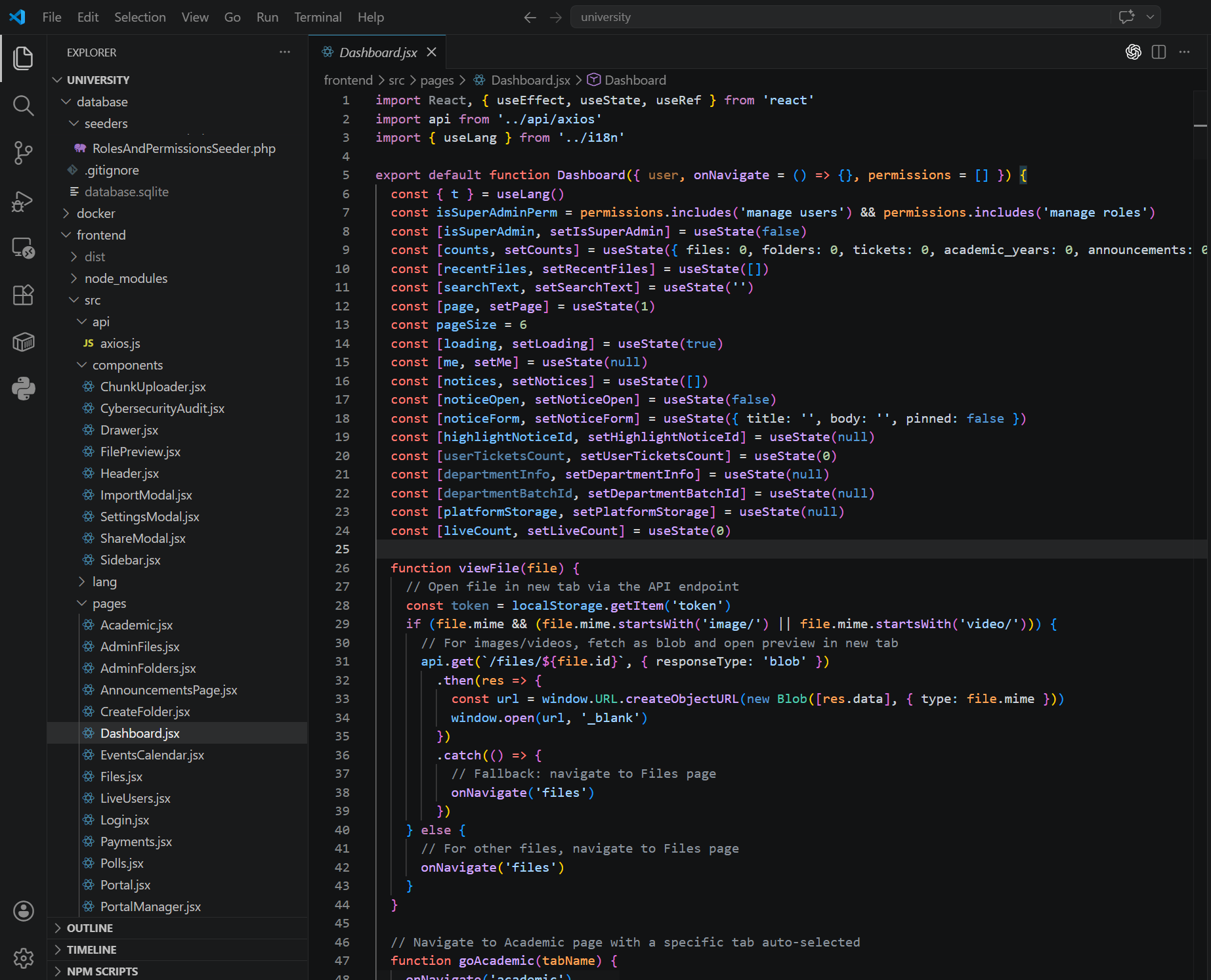Open the Source Control view
1211x980 pixels.
[x=24, y=152]
